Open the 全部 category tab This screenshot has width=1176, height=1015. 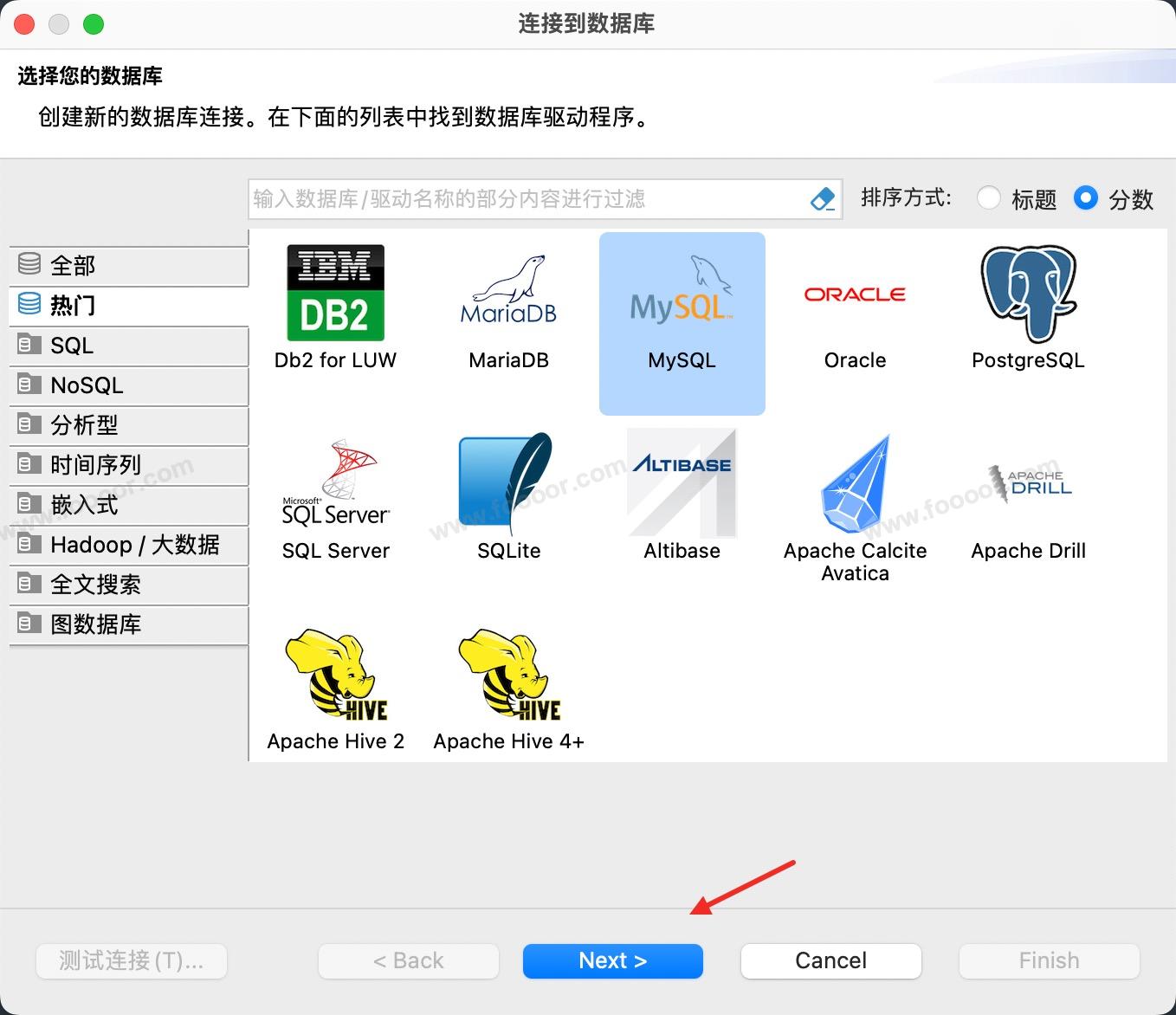pos(130,266)
